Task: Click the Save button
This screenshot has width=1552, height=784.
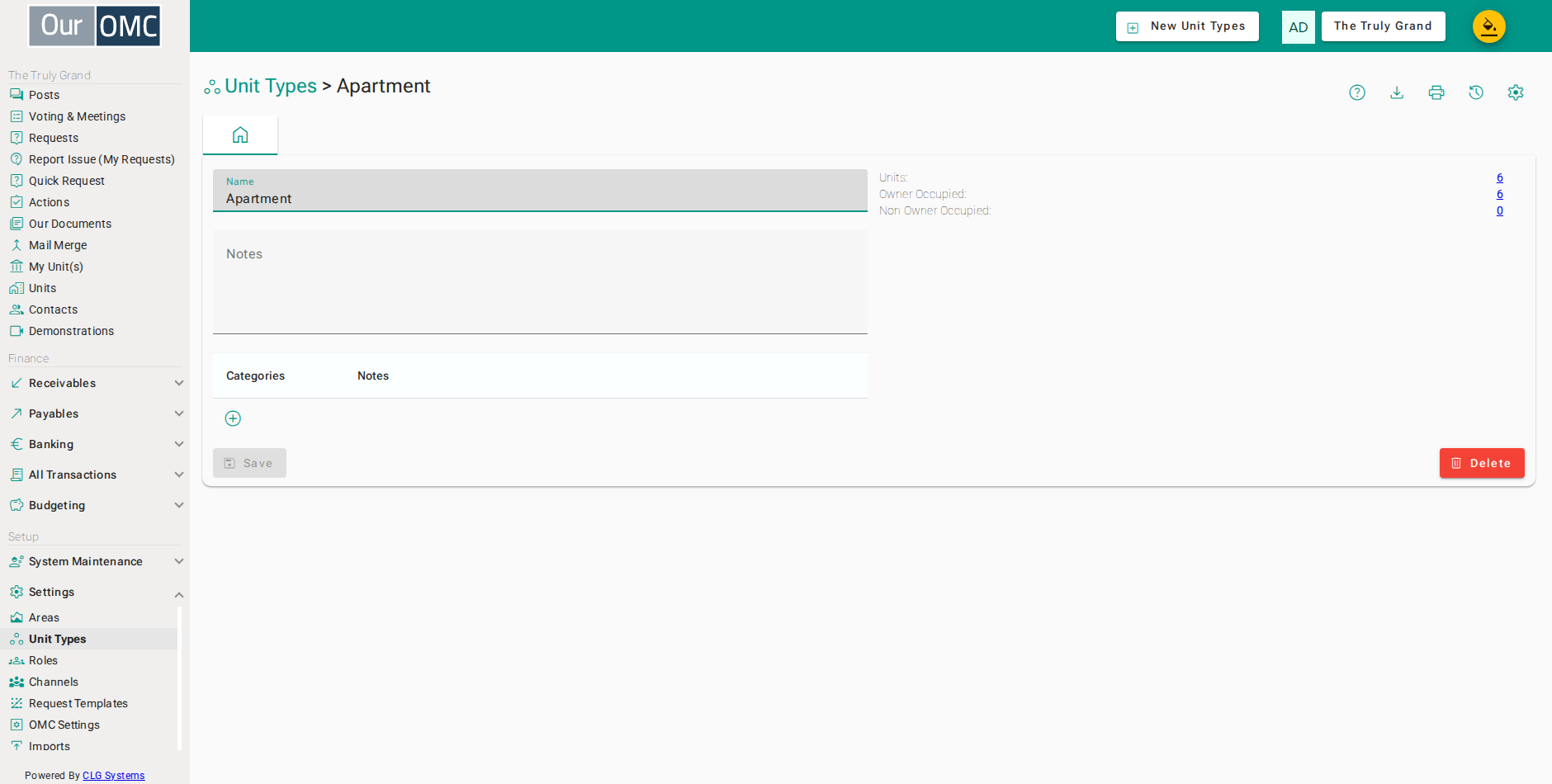Action: click(249, 463)
